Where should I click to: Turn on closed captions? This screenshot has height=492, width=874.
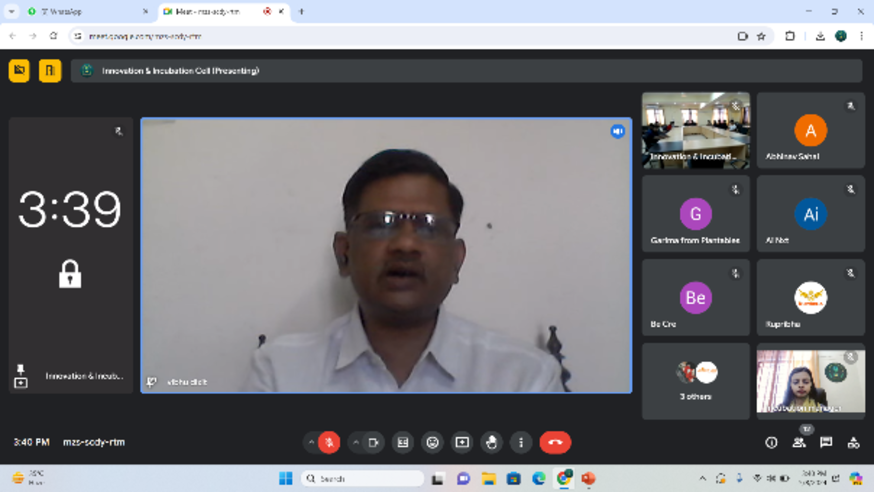[x=403, y=442]
